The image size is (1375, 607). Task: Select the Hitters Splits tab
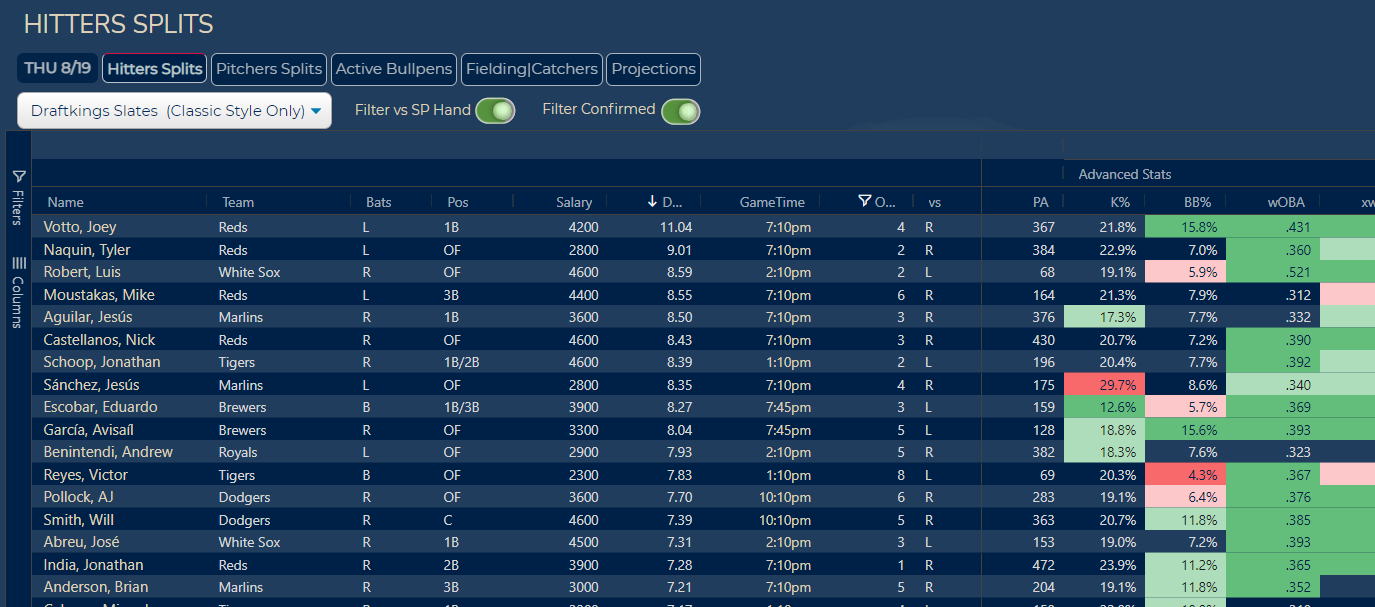pos(155,69)
